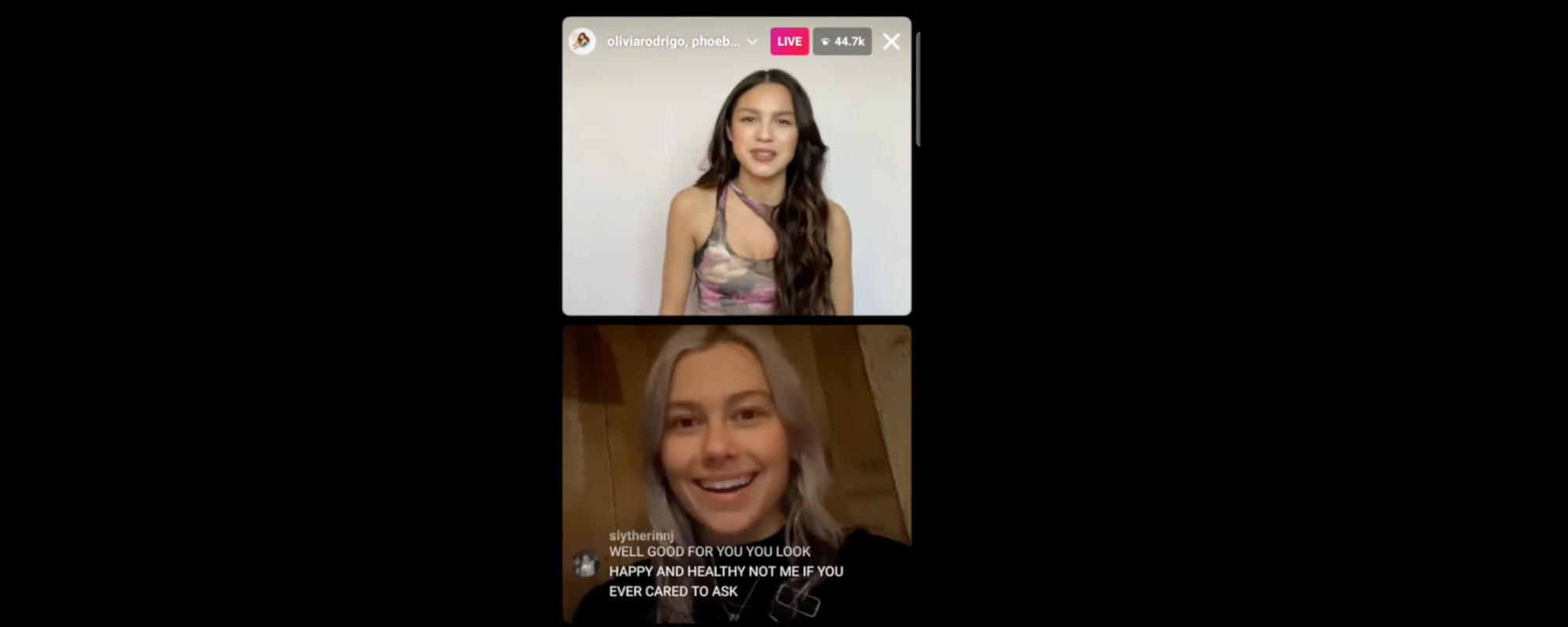Open the host's profile picture avatar
The height and width of the screenshot is (627, 1568).
coord(582,42)
